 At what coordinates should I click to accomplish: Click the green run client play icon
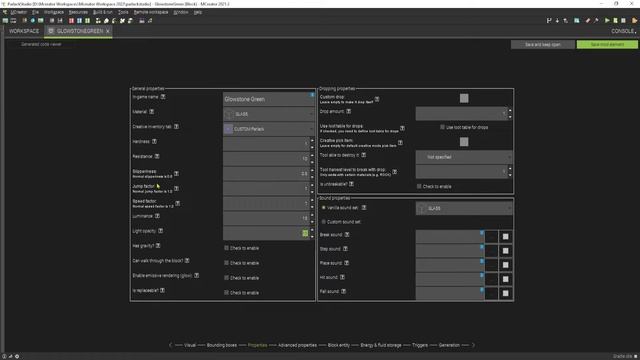tap(607, 20)
